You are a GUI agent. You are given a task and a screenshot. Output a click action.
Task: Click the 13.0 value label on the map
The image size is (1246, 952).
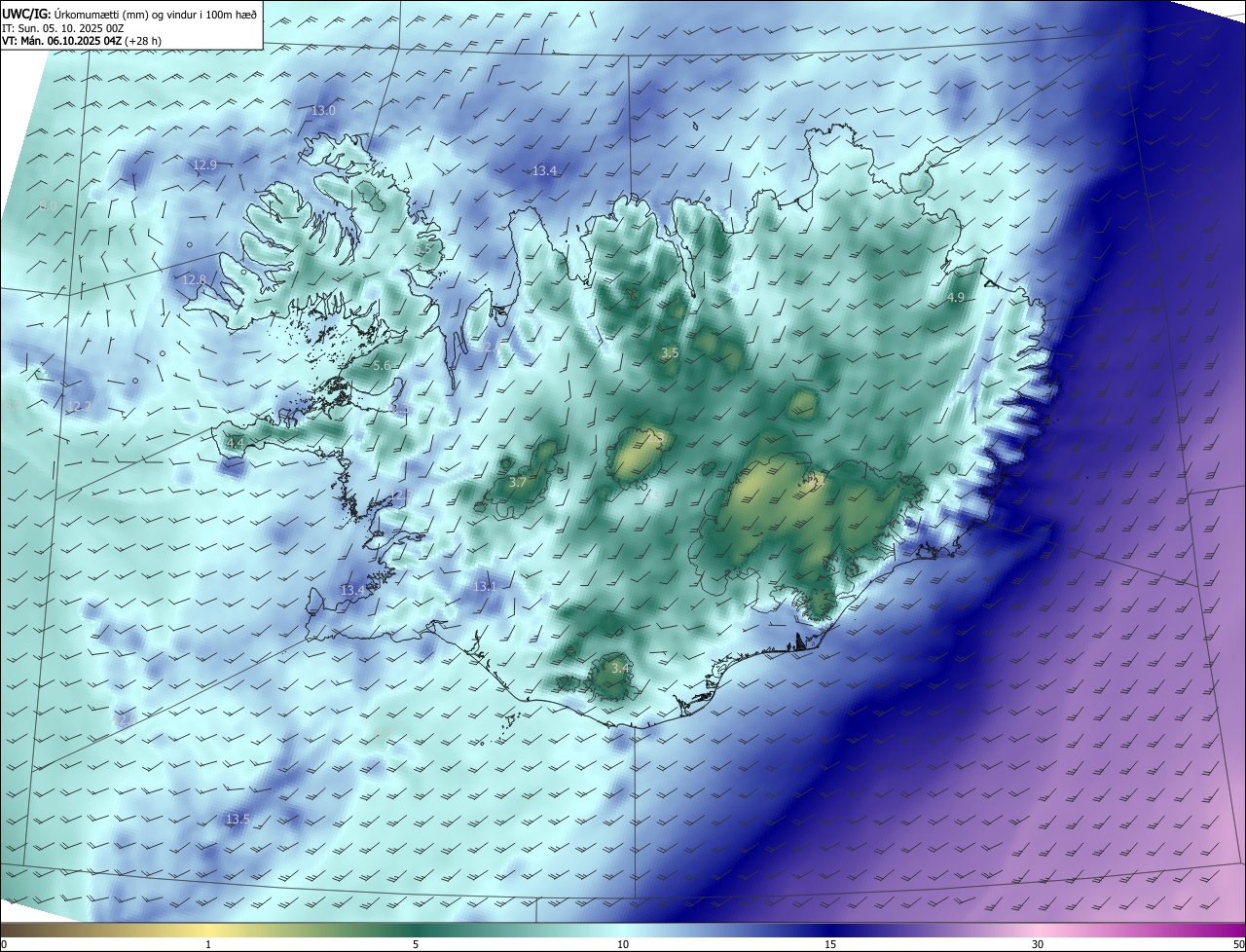tap(323, 111)
